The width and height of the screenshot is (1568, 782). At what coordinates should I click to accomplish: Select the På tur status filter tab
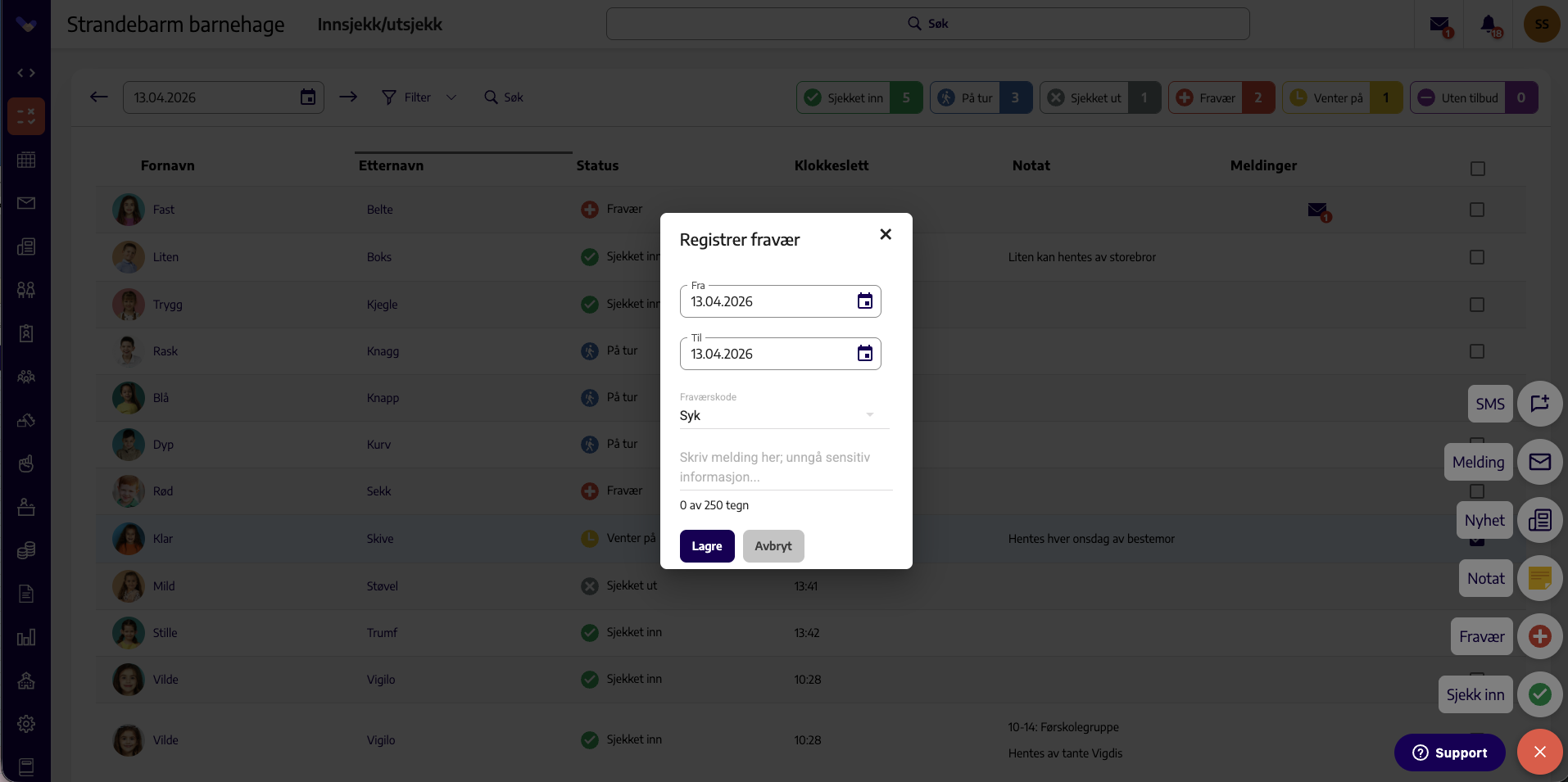pos(981,97)
